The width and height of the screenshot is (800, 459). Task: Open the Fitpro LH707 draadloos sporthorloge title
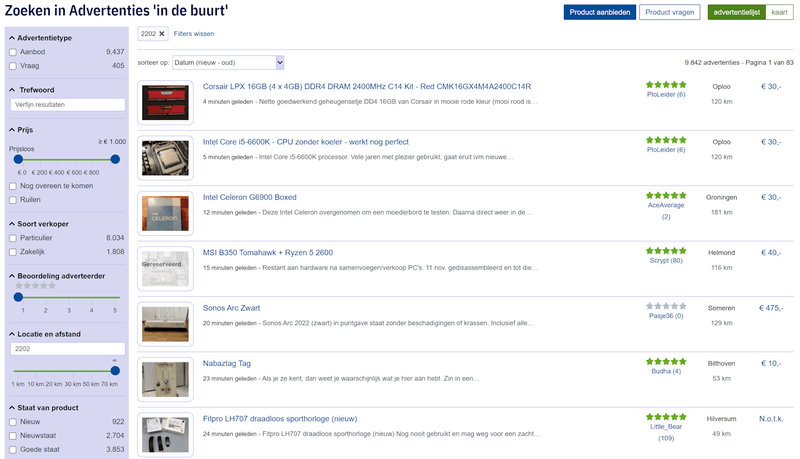pyautogui.click(x=280, y=419)
